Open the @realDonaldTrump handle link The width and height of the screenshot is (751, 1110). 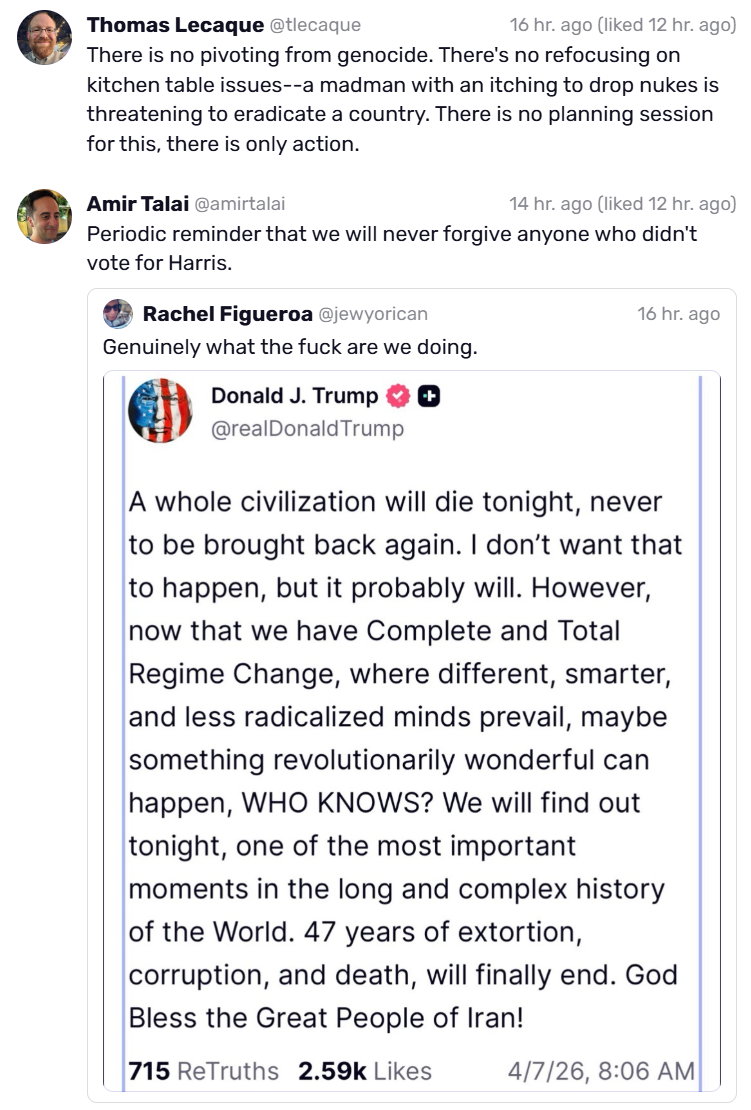[307, 429]
